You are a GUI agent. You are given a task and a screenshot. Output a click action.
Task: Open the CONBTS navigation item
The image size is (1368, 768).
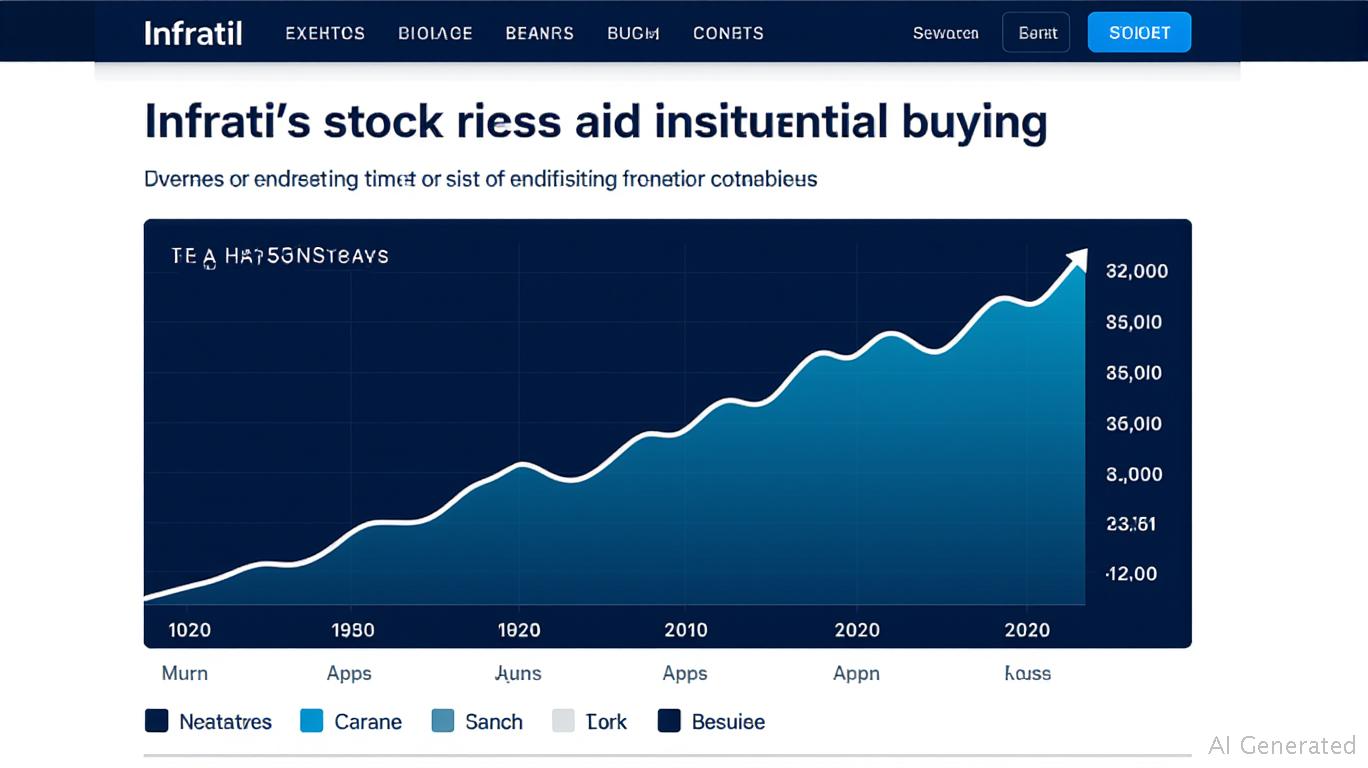point(728,33)
